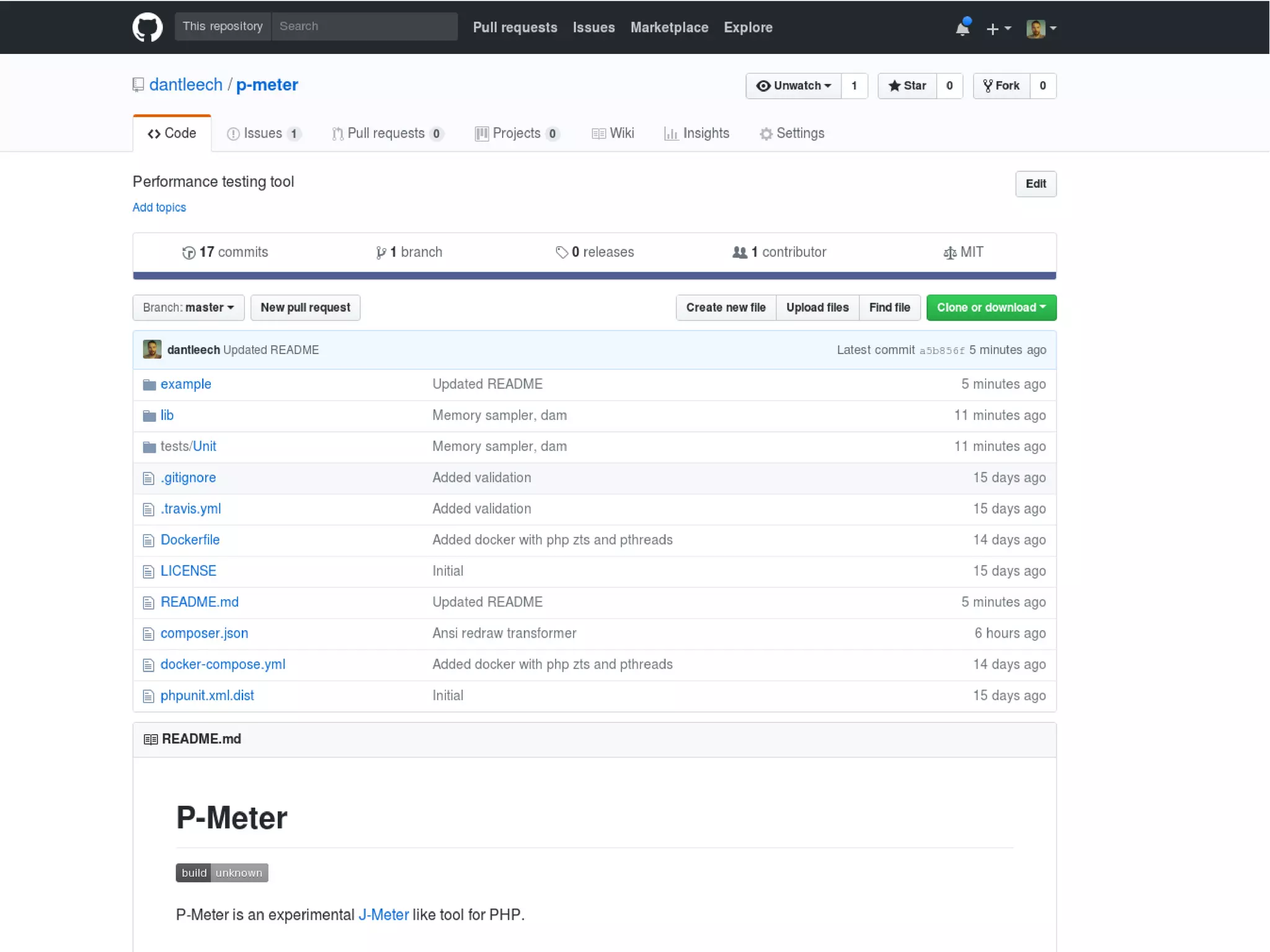
Task: Click the Add topics link
Action: pyautogui.click(x=159, y=207)
